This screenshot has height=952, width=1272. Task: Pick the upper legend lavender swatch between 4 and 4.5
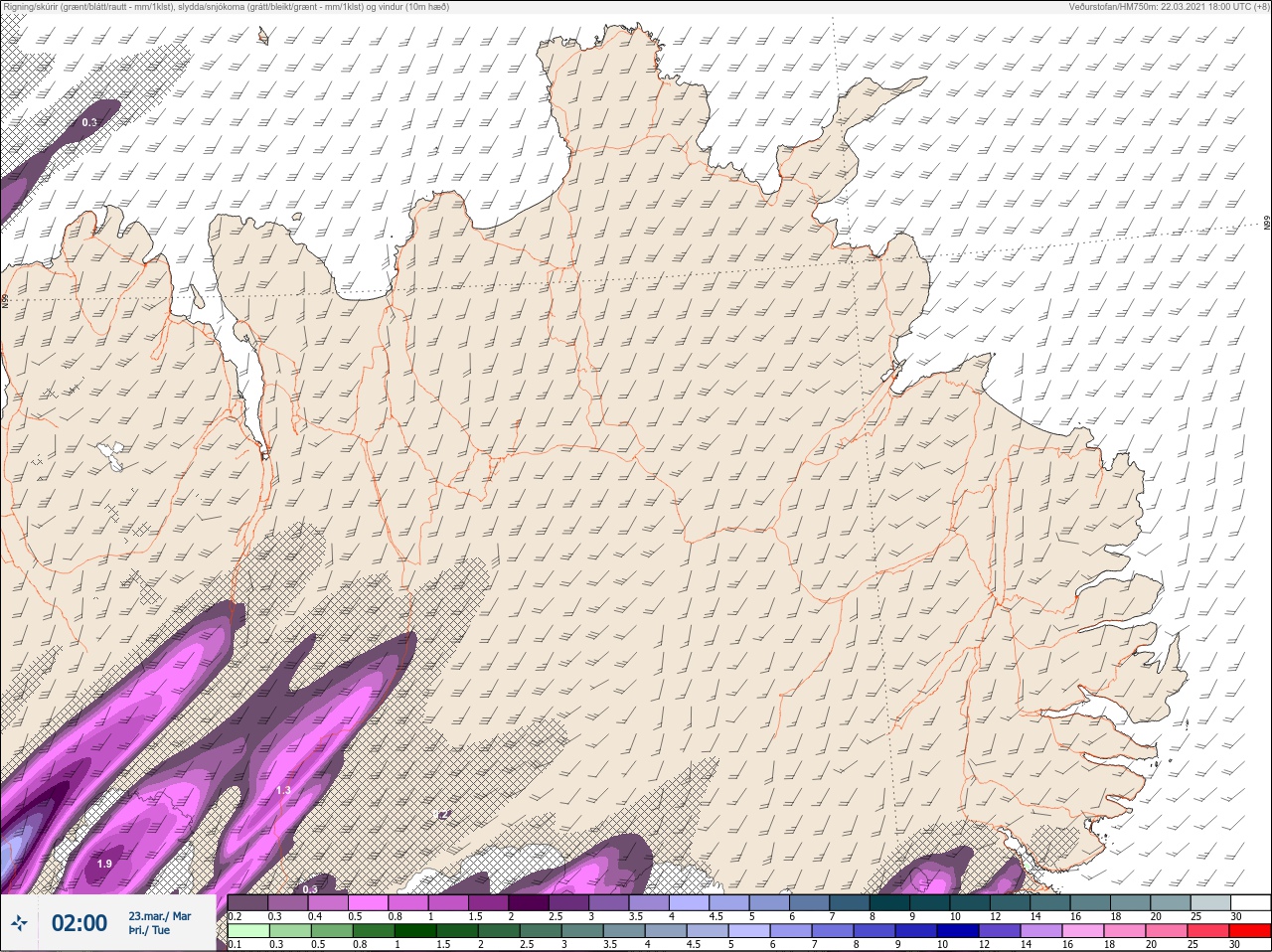(x=689, y=903)
